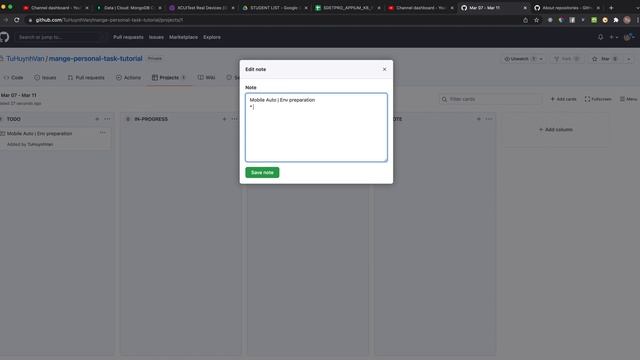
Task: Open Mobile Auto card options ellipsis
Action: pos(103,133)
